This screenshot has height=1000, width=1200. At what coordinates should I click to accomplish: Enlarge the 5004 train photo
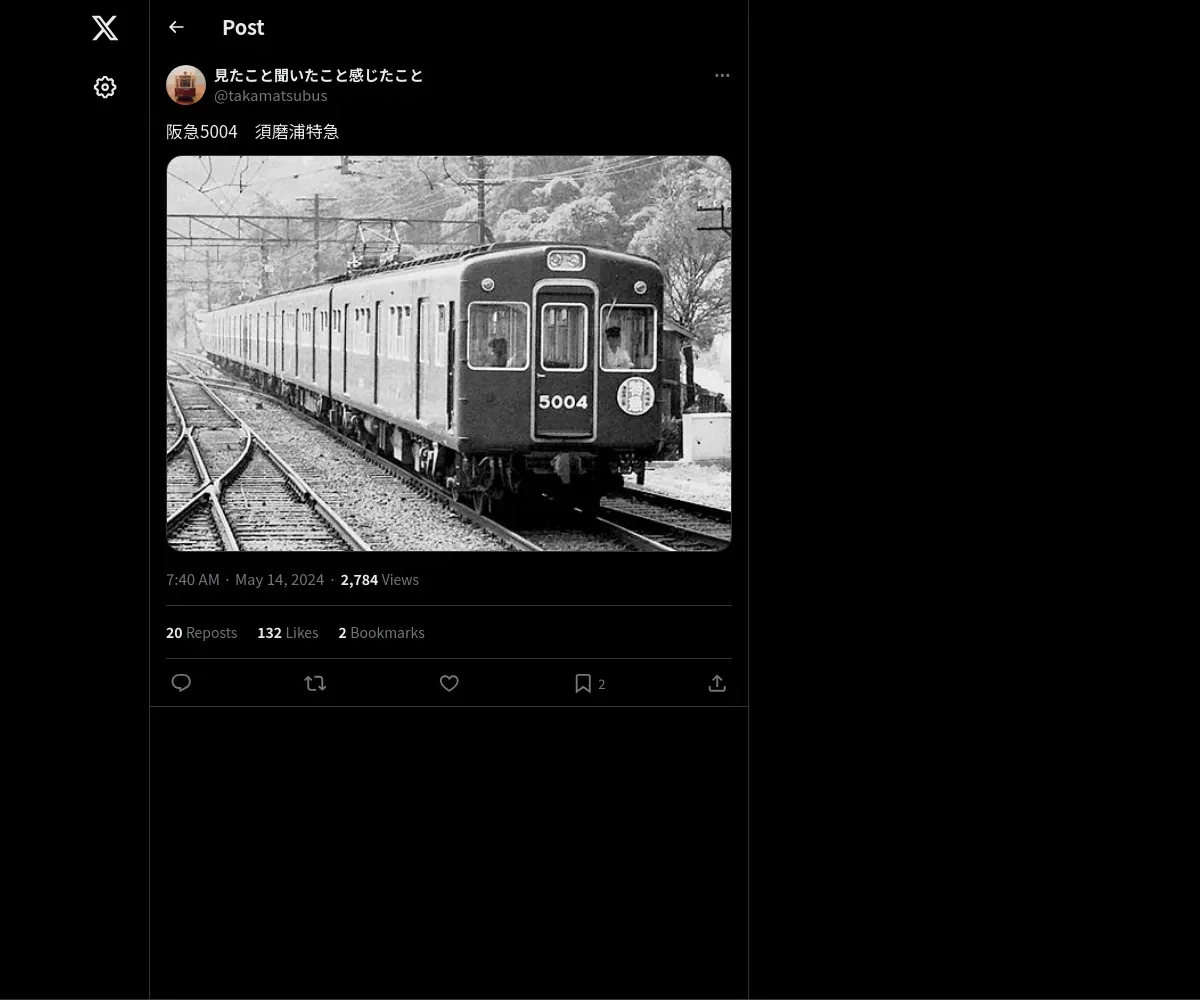pyautogui.click(x=449, y=353)
